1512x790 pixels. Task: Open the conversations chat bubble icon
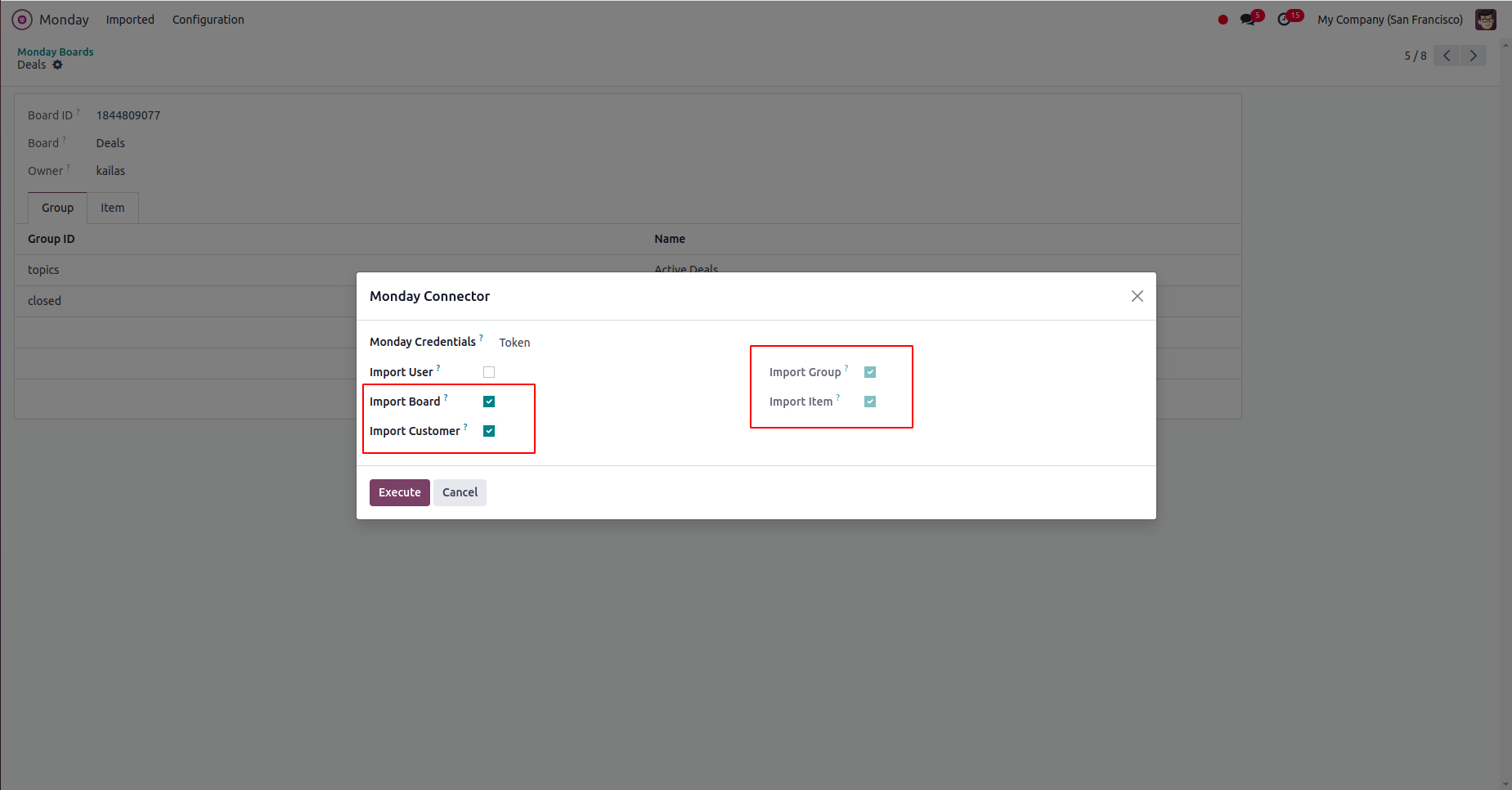pos(1247,20)
